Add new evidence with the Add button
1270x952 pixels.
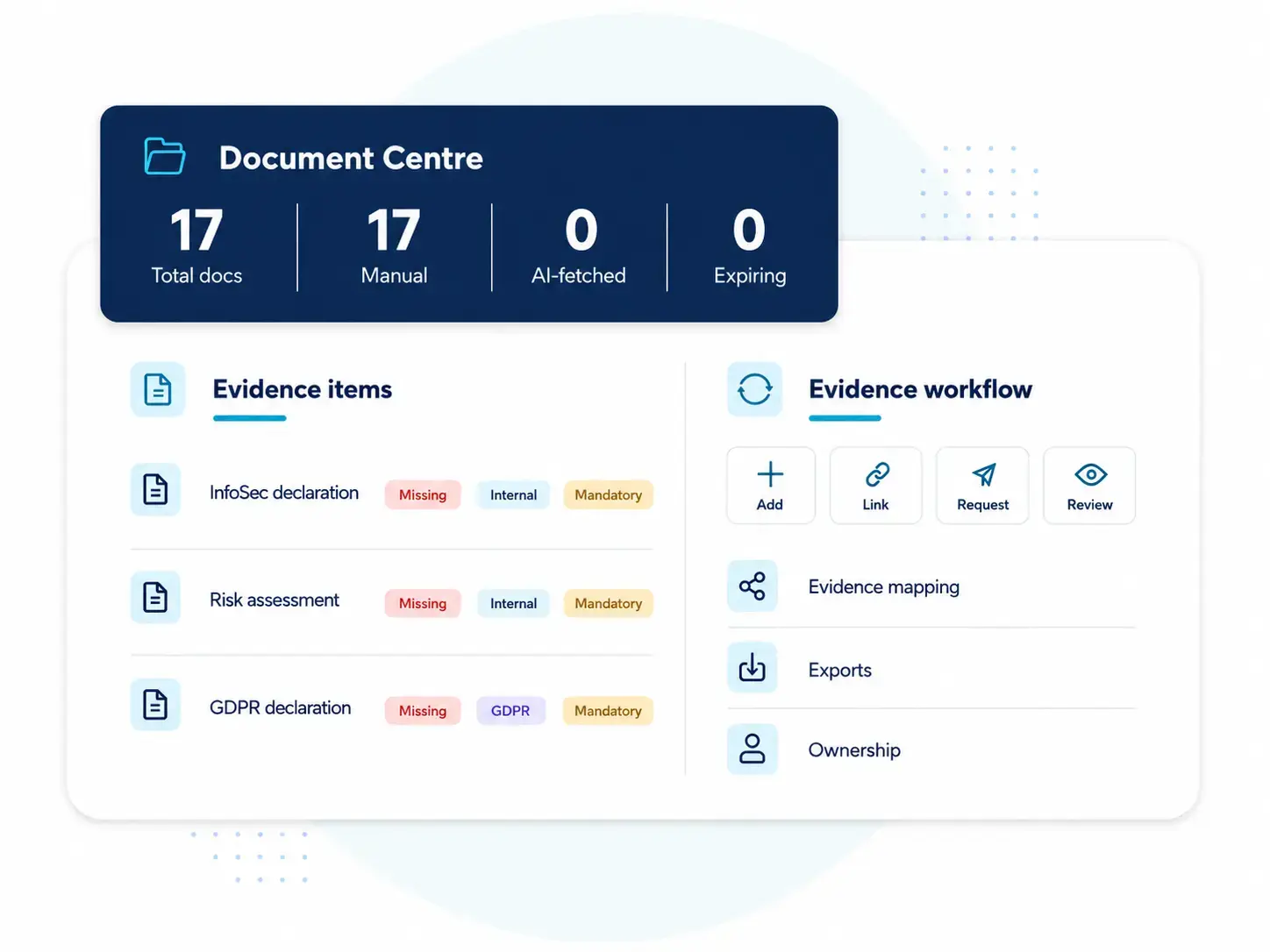[x=771, y=486]
